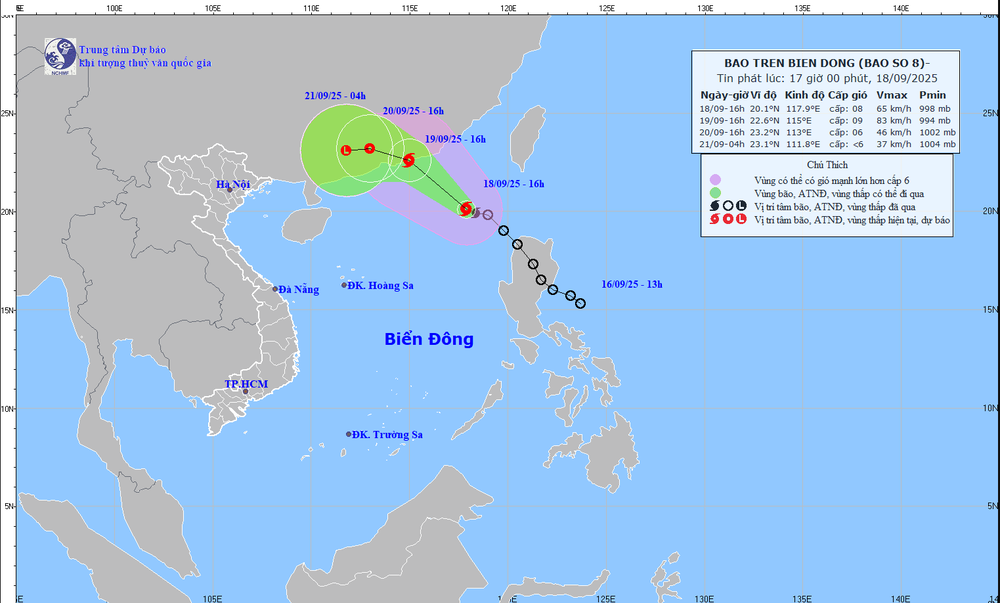The height and width of the screenshot is (603, 1000).
Task: Click the Hà Nội city dot marker
Action: pyautogui.click(x=230, y=190)
